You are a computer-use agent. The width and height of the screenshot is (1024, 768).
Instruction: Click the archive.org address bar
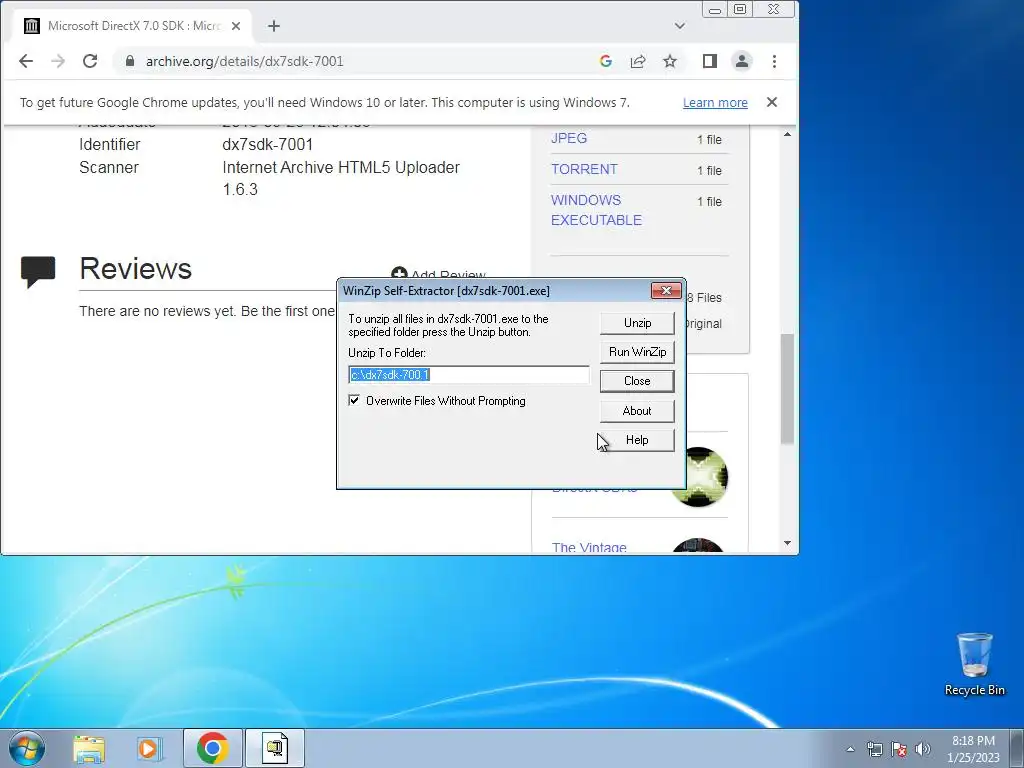359,61
